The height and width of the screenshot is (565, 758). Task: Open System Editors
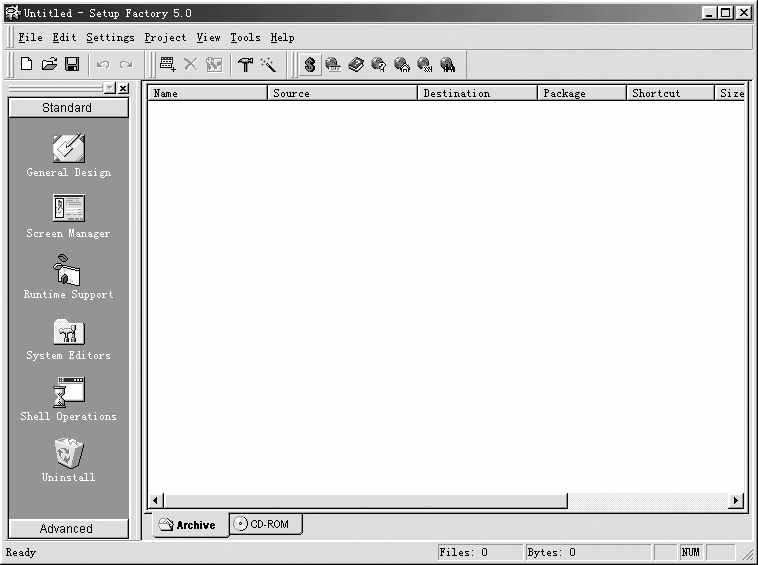click(68, 339)
